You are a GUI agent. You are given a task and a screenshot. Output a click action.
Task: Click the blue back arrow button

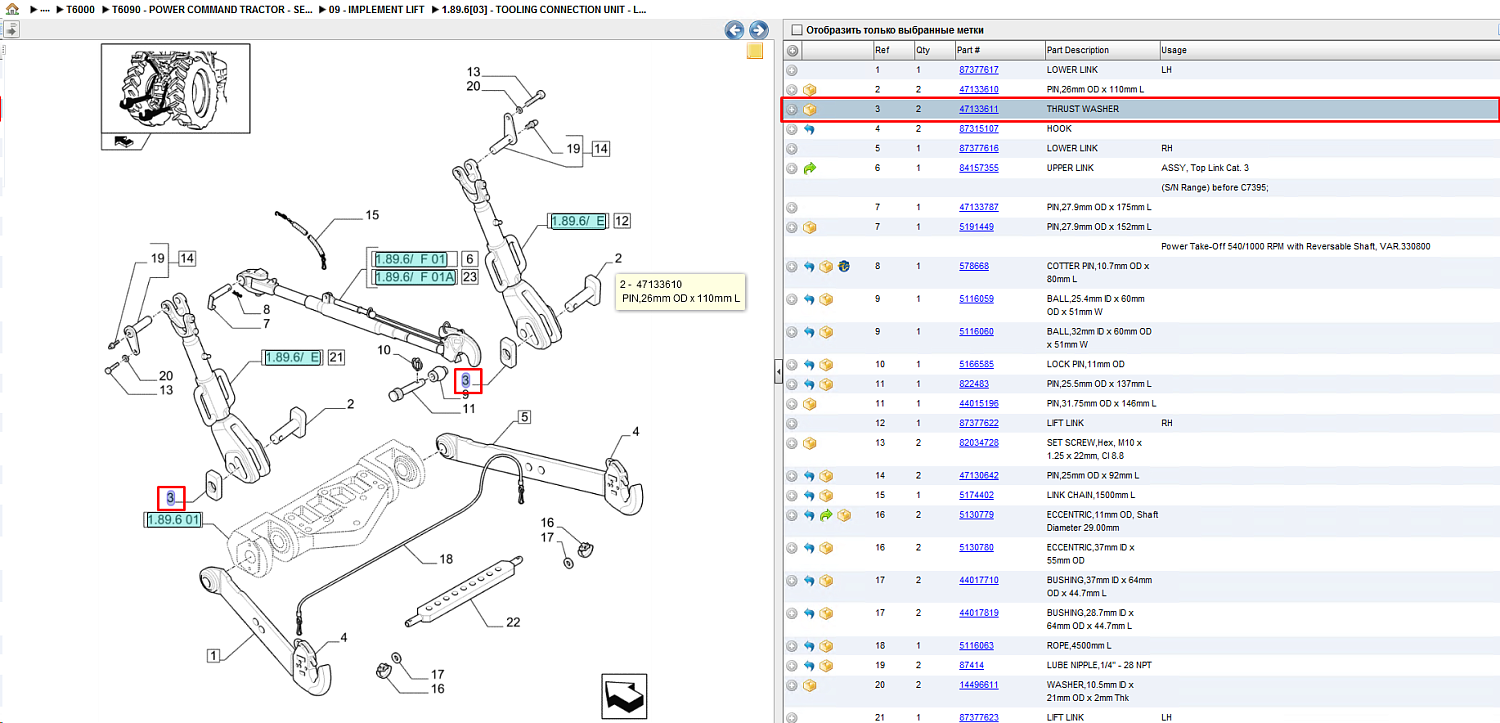(734, 30)
